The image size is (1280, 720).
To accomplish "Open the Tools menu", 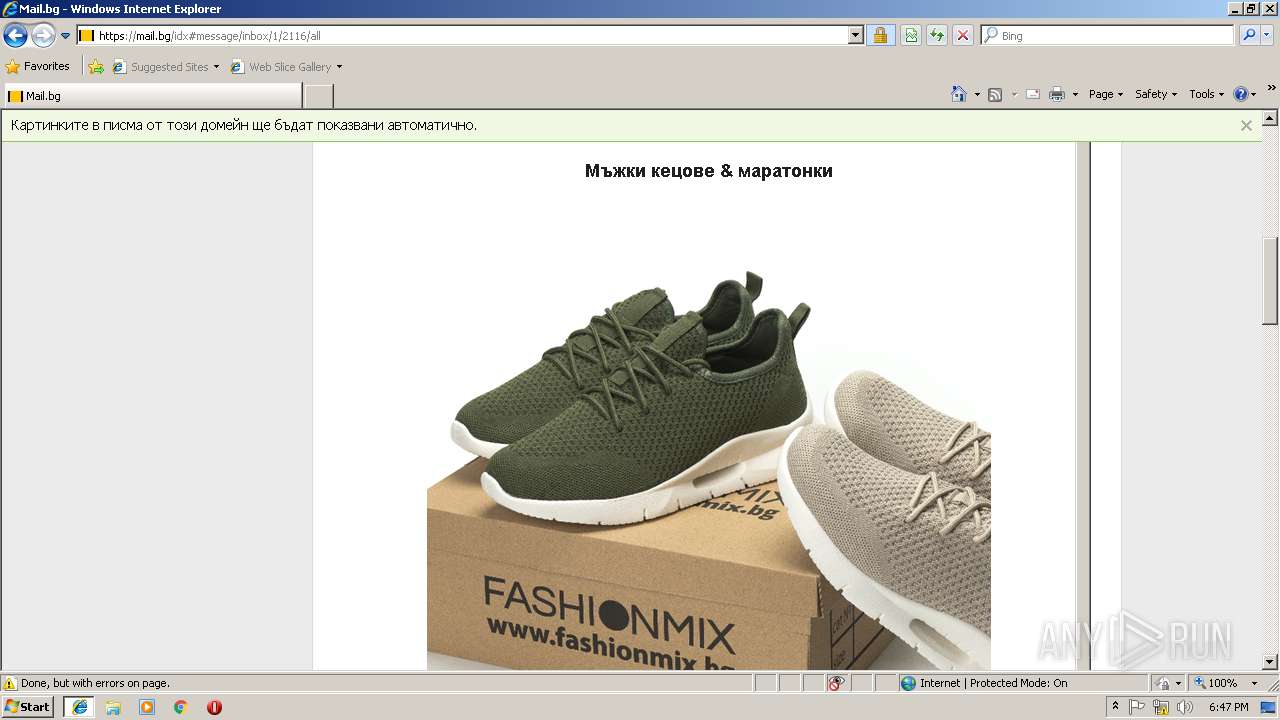I will tap(1206, 94).
